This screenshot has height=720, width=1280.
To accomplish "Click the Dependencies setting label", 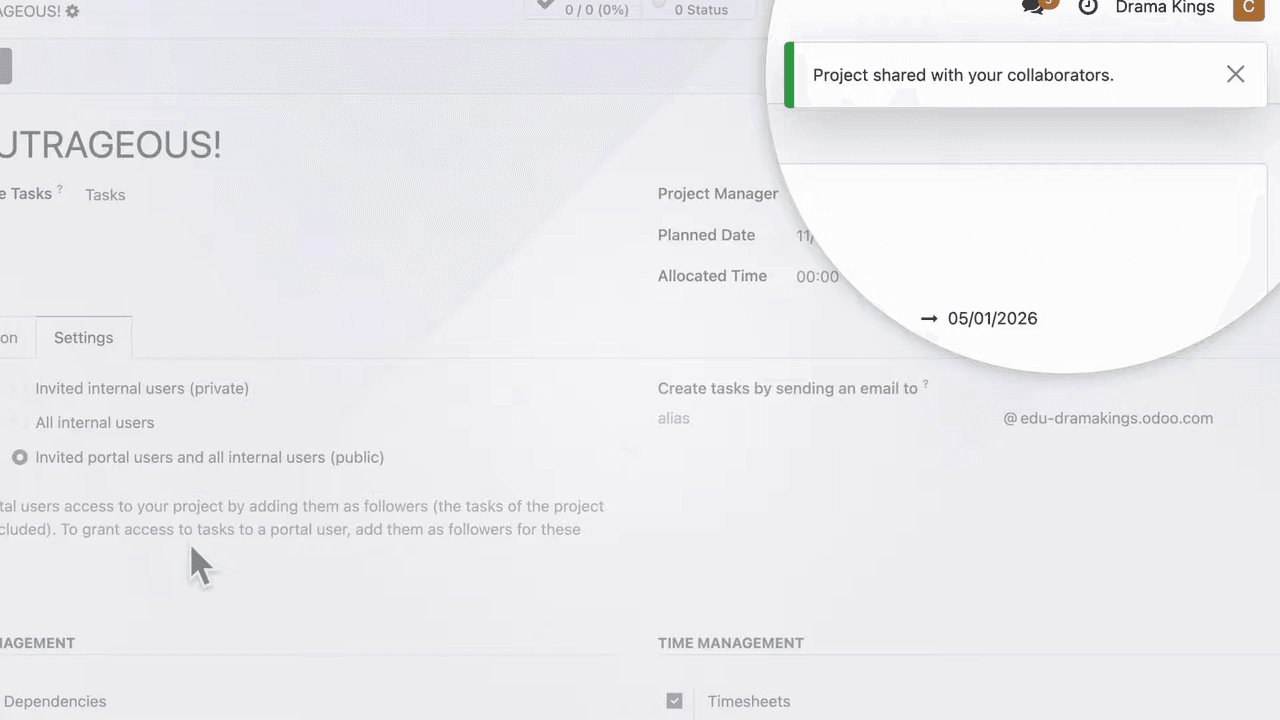I will (55, 702).
